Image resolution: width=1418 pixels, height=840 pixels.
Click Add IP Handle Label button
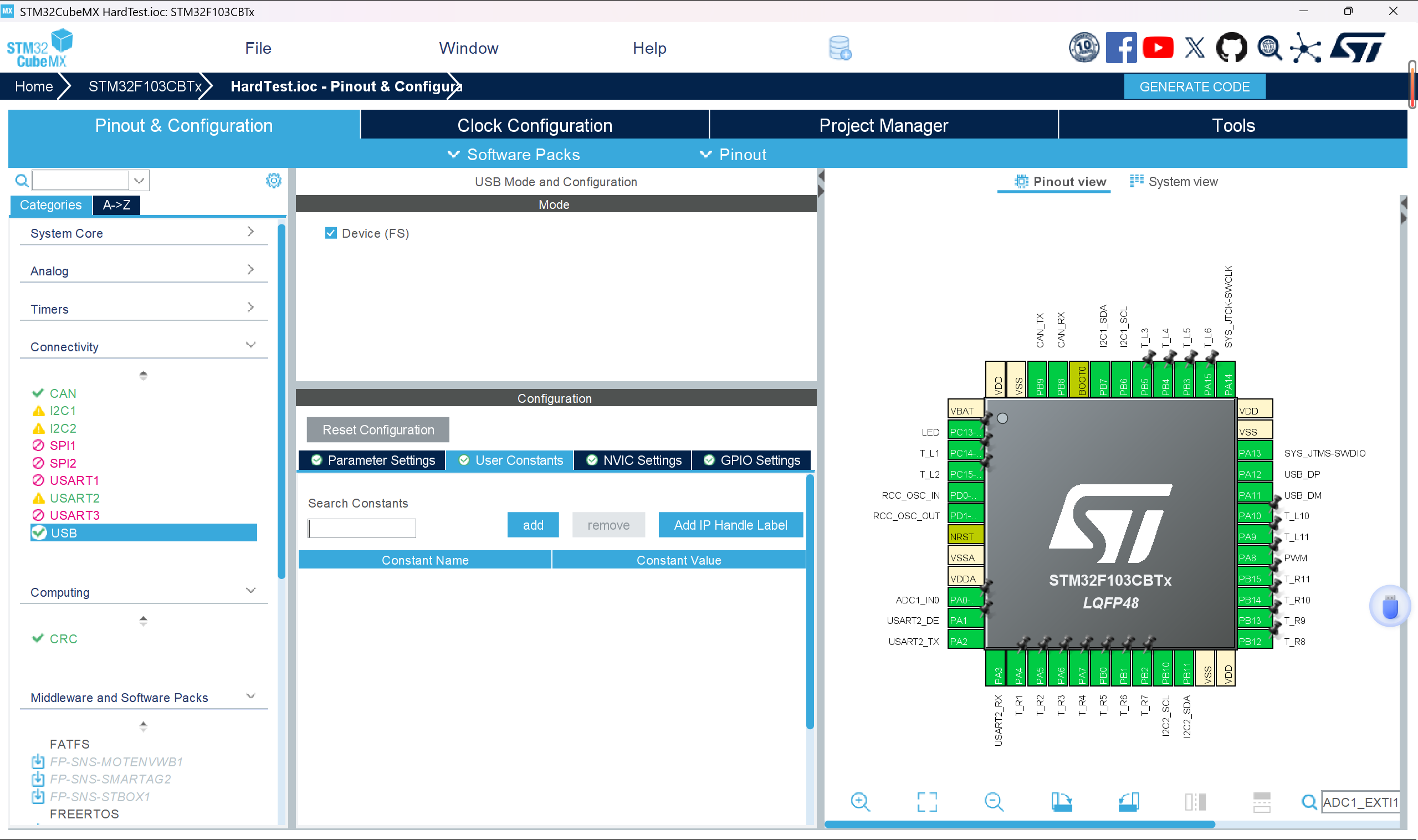pos(730,525)
